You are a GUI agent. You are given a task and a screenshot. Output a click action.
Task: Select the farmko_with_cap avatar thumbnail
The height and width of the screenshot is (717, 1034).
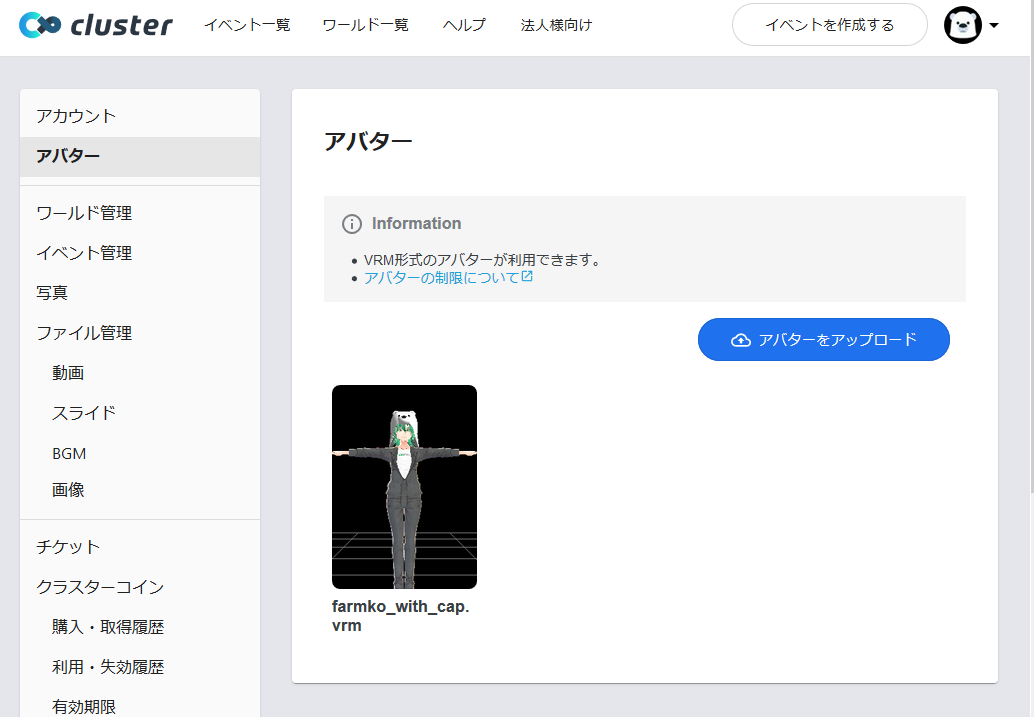pos(404,487)
